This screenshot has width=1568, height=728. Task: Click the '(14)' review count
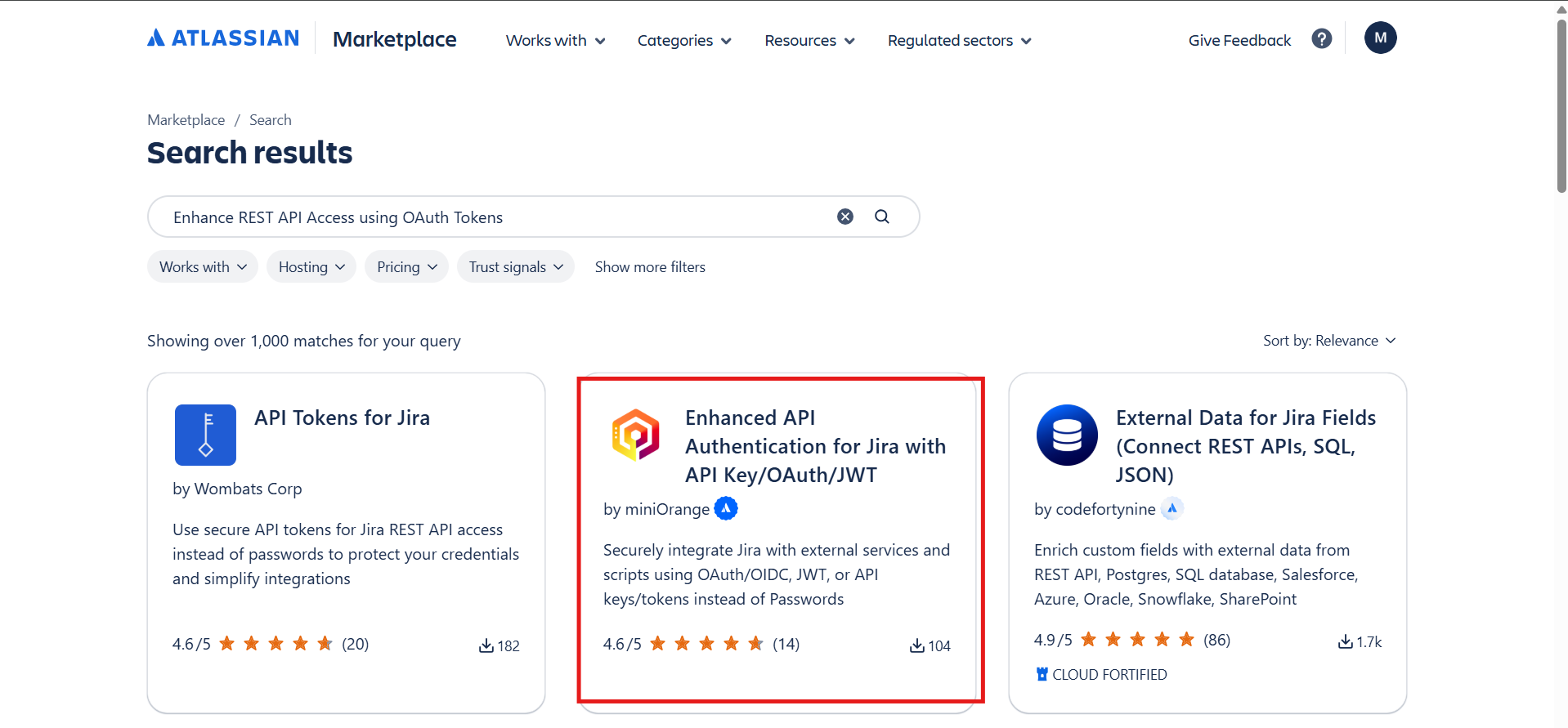(786, 644)
